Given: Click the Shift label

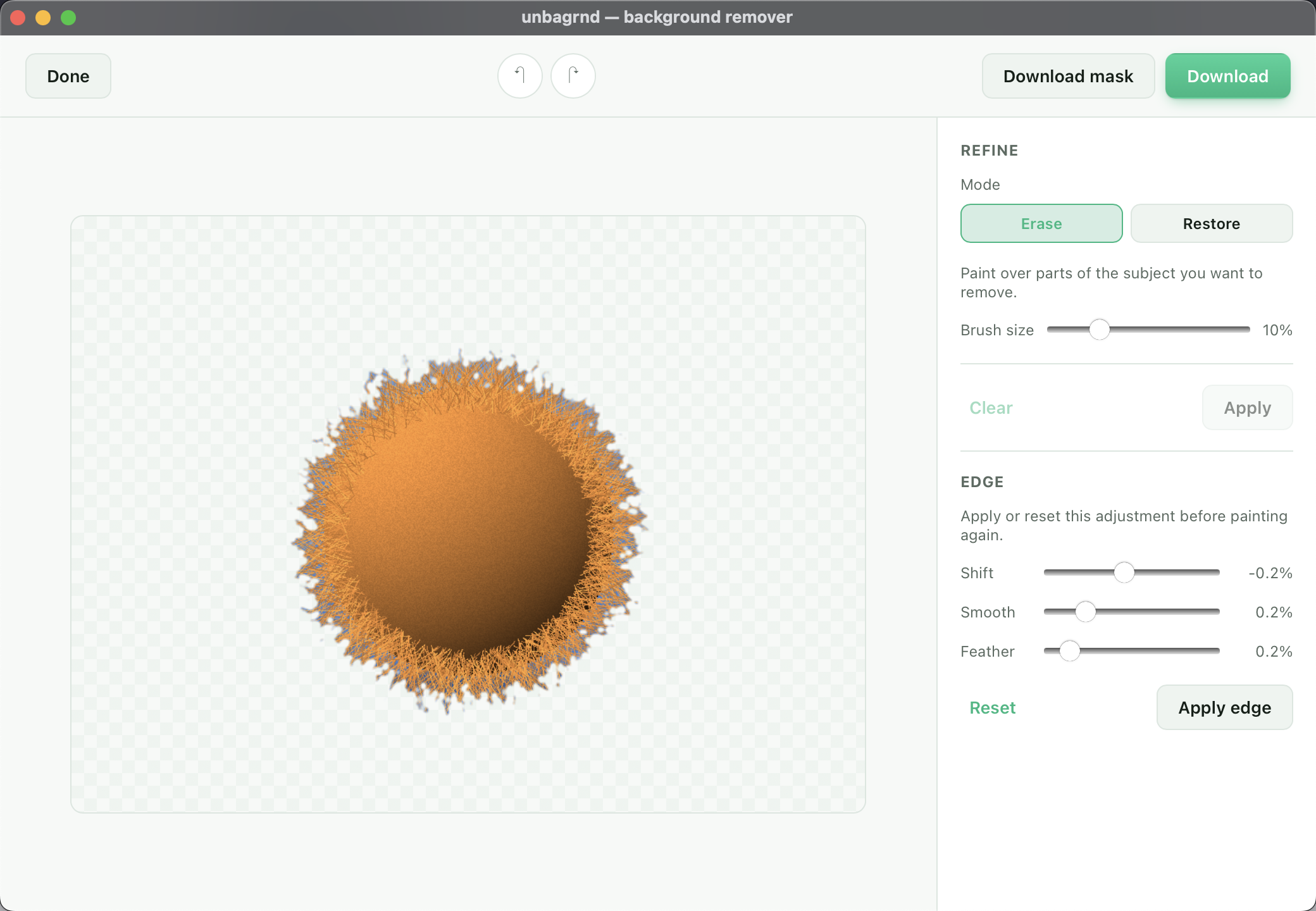Looking at the screenshot, I should tap(977, 573).
